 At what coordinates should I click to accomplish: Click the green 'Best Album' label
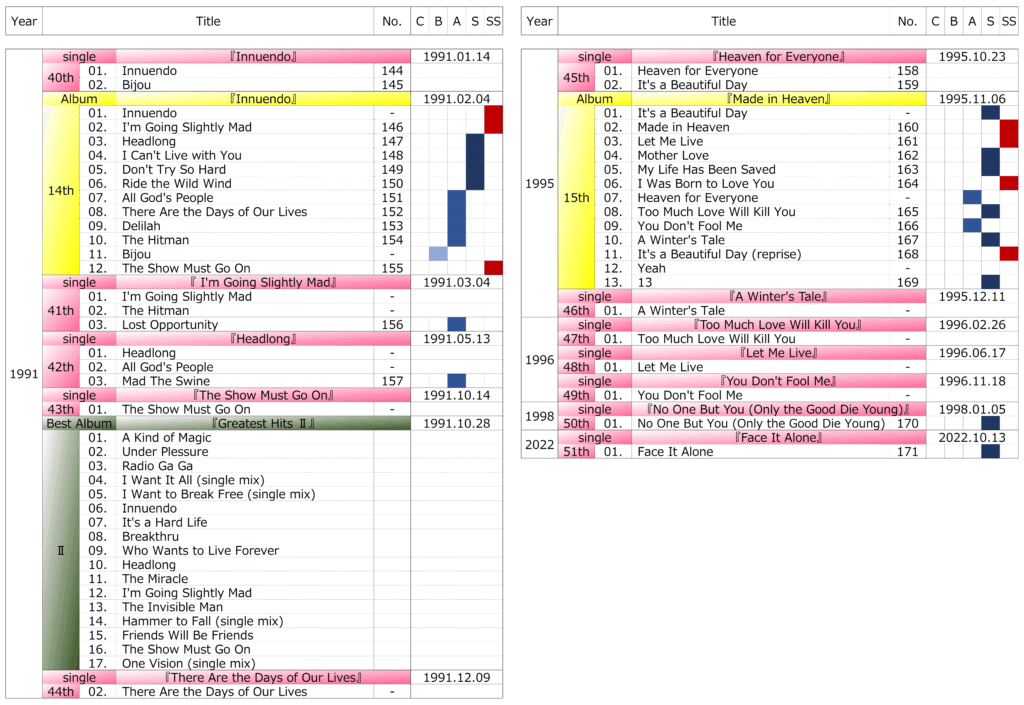tap(79, 424)
